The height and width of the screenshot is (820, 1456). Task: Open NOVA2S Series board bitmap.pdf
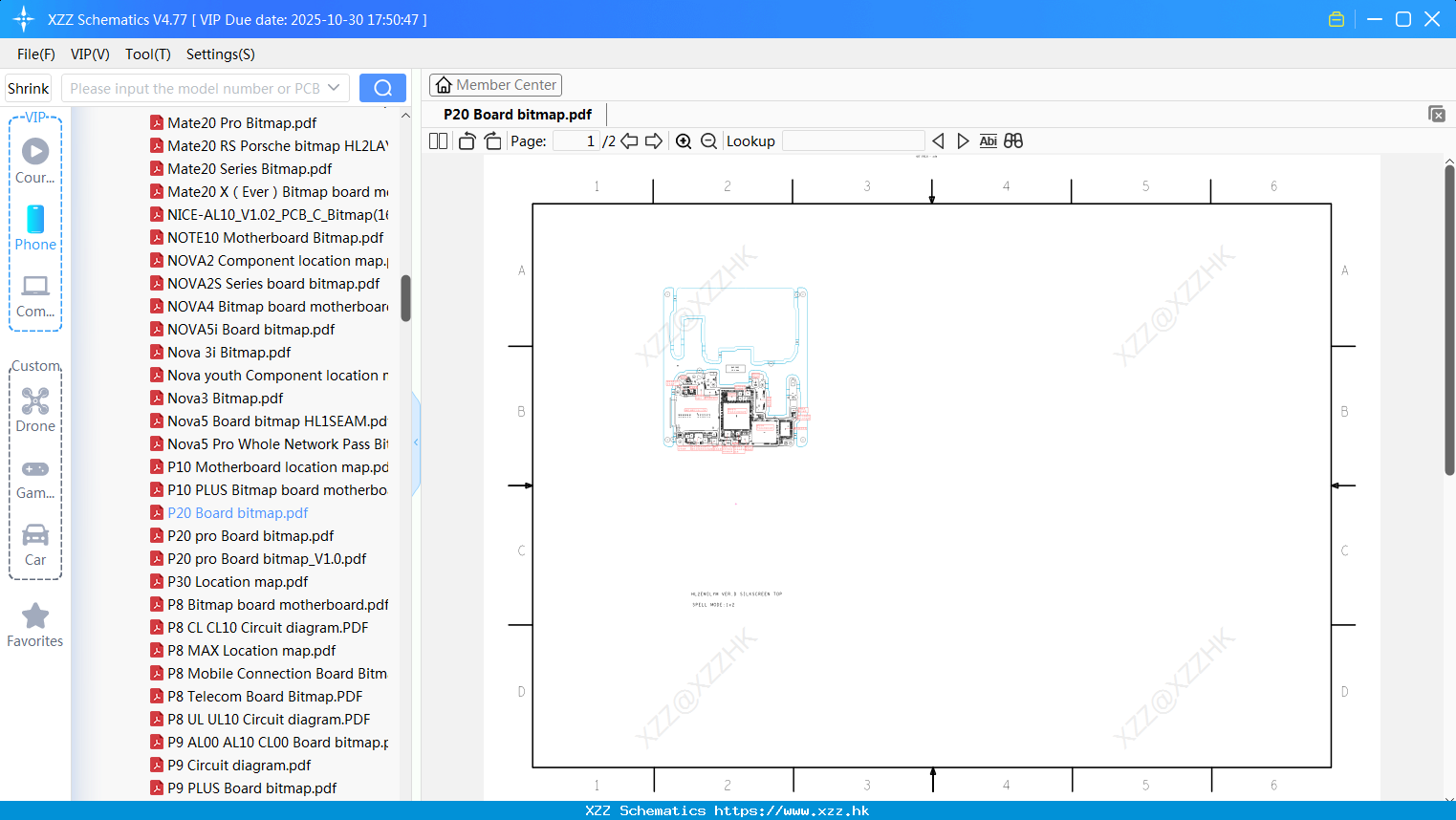pyautogui.click(x=265, y=283)
